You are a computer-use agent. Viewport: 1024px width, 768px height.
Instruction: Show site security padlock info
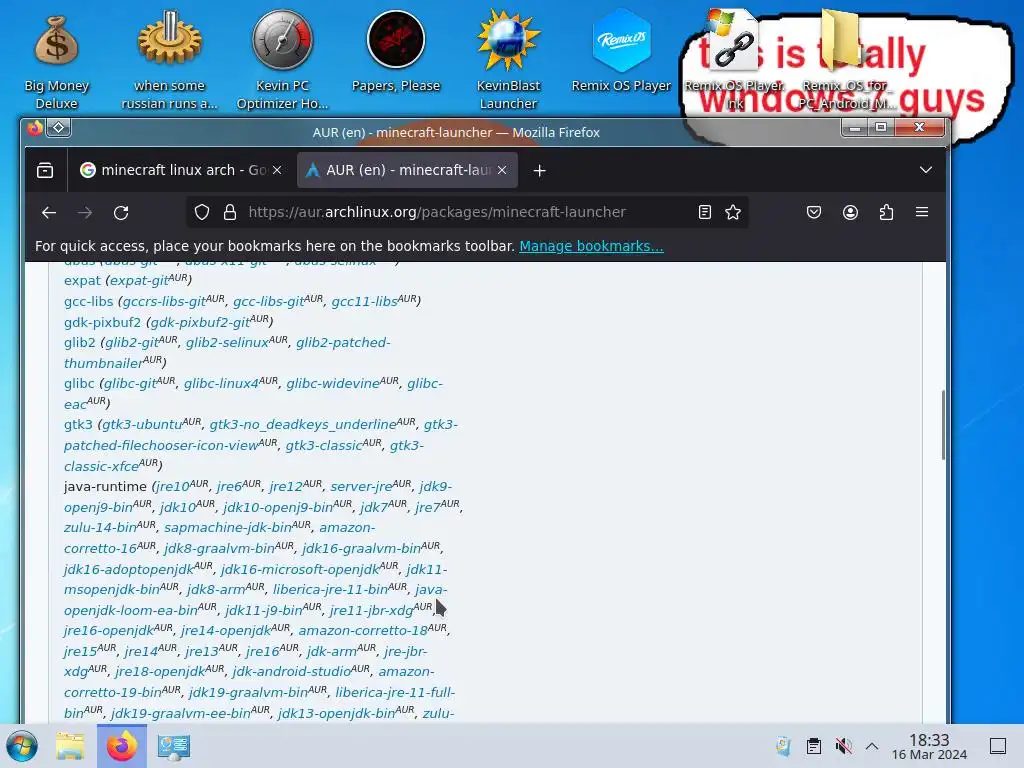(230, 212)
